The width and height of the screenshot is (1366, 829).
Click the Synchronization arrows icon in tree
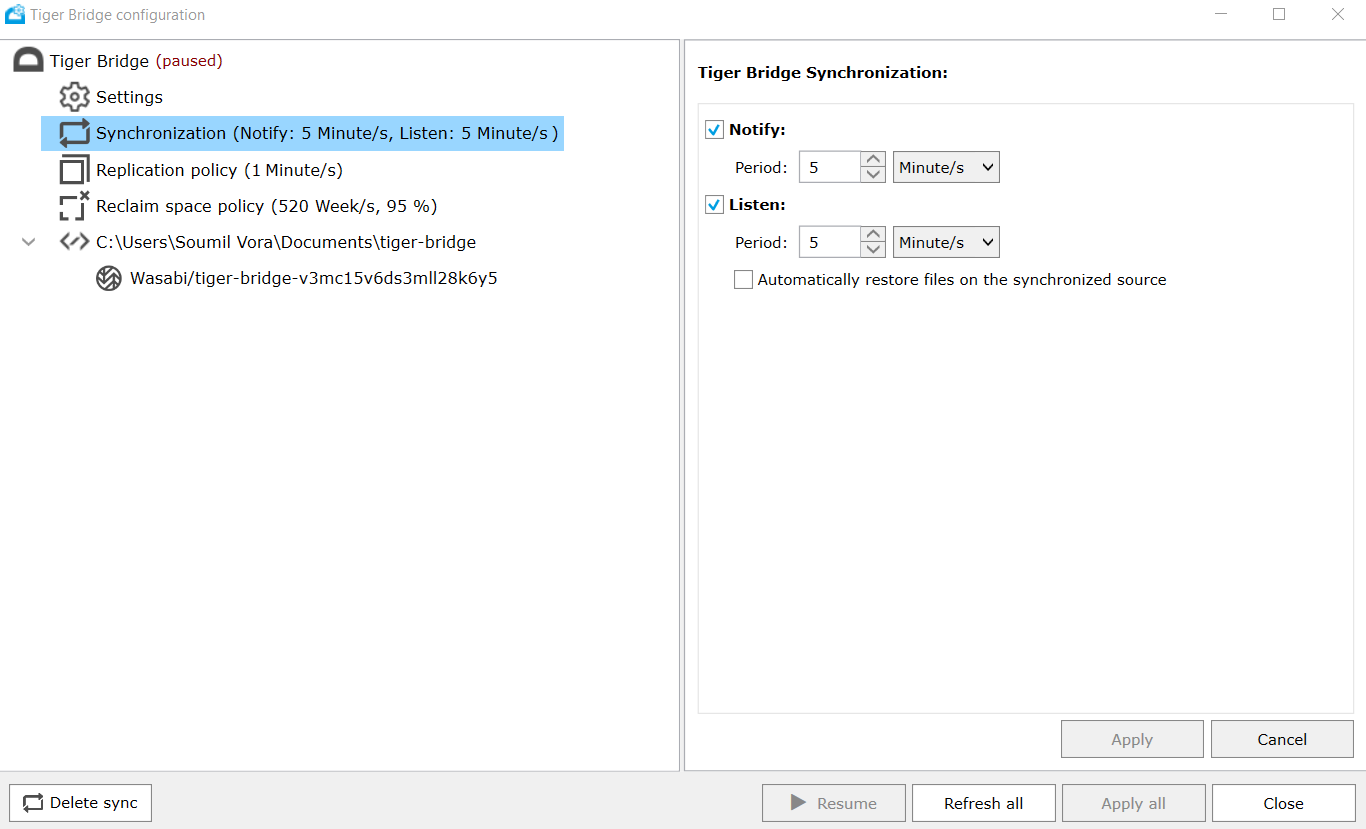tap(75, 133)
